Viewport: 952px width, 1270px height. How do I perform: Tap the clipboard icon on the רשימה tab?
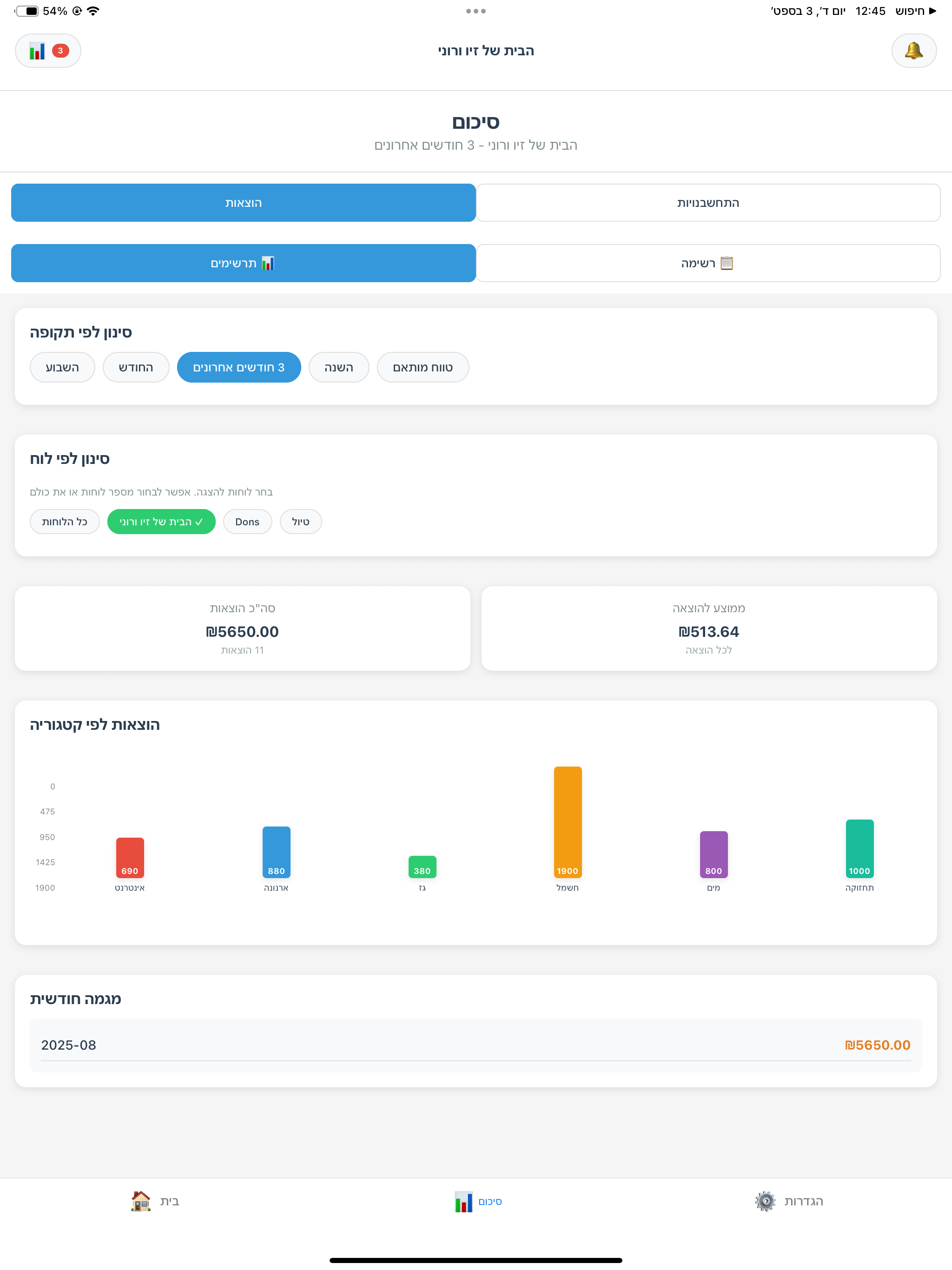tap(727, 263)
